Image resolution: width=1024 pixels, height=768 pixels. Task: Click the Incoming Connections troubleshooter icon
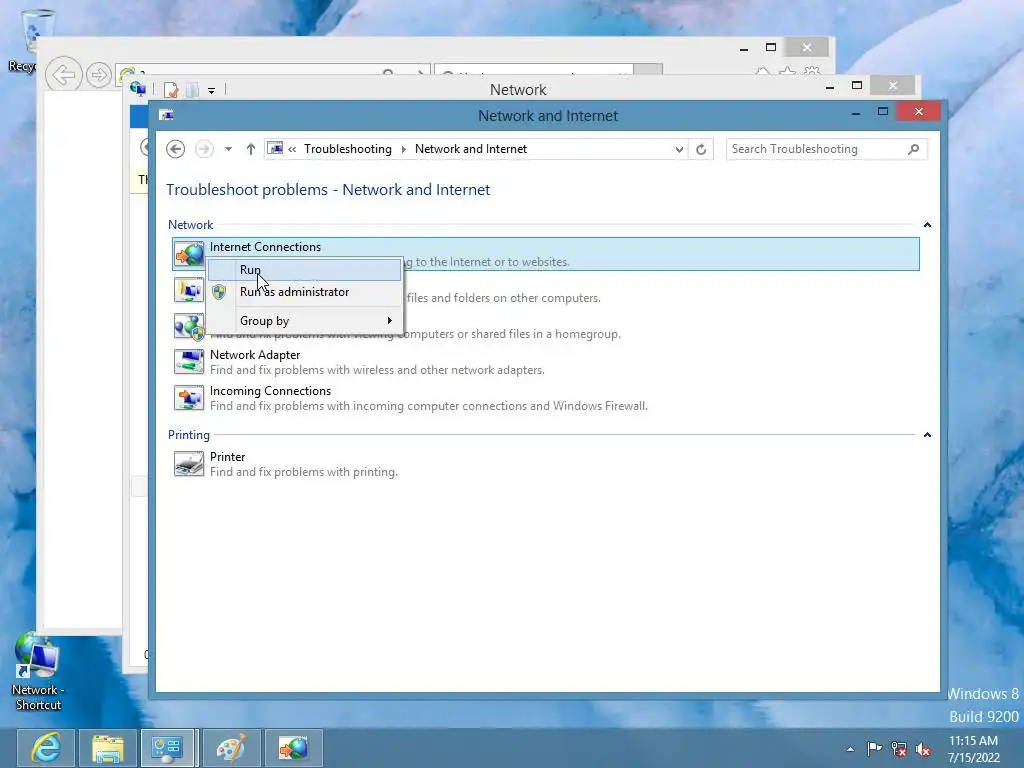[x=189, y=398]
